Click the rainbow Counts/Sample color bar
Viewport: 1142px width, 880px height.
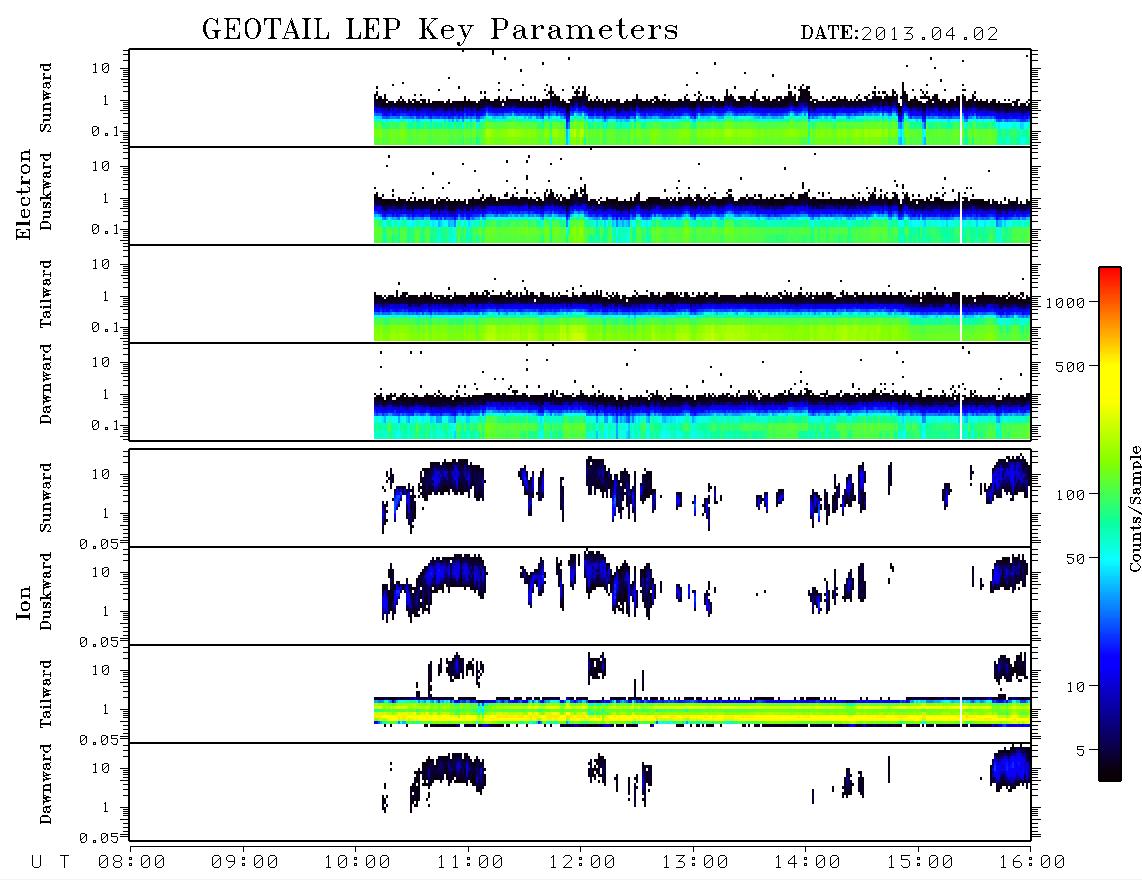pos(1110,525)
